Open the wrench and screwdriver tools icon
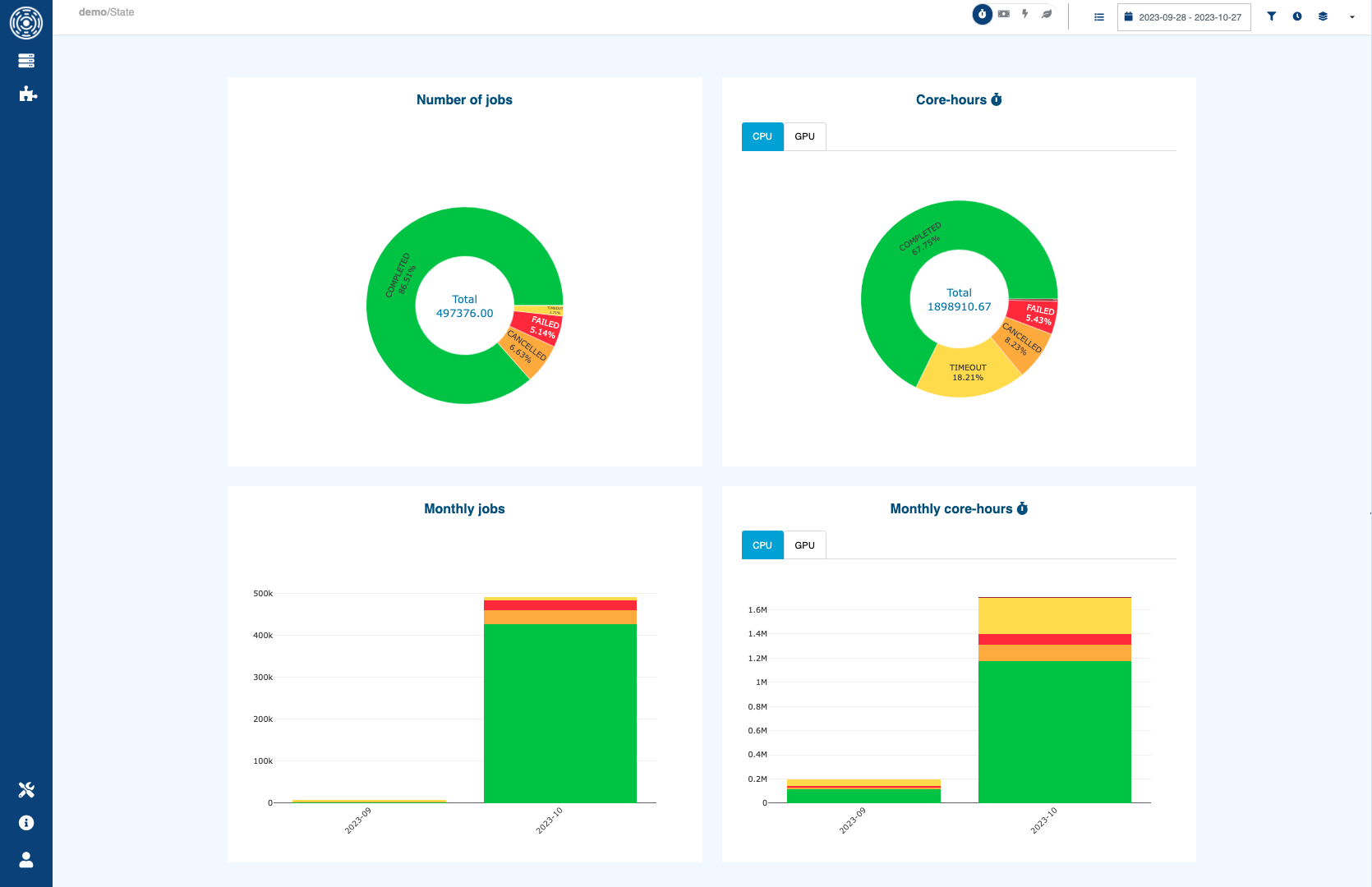This screenshot has width=1372, height=887. (26, 790)
